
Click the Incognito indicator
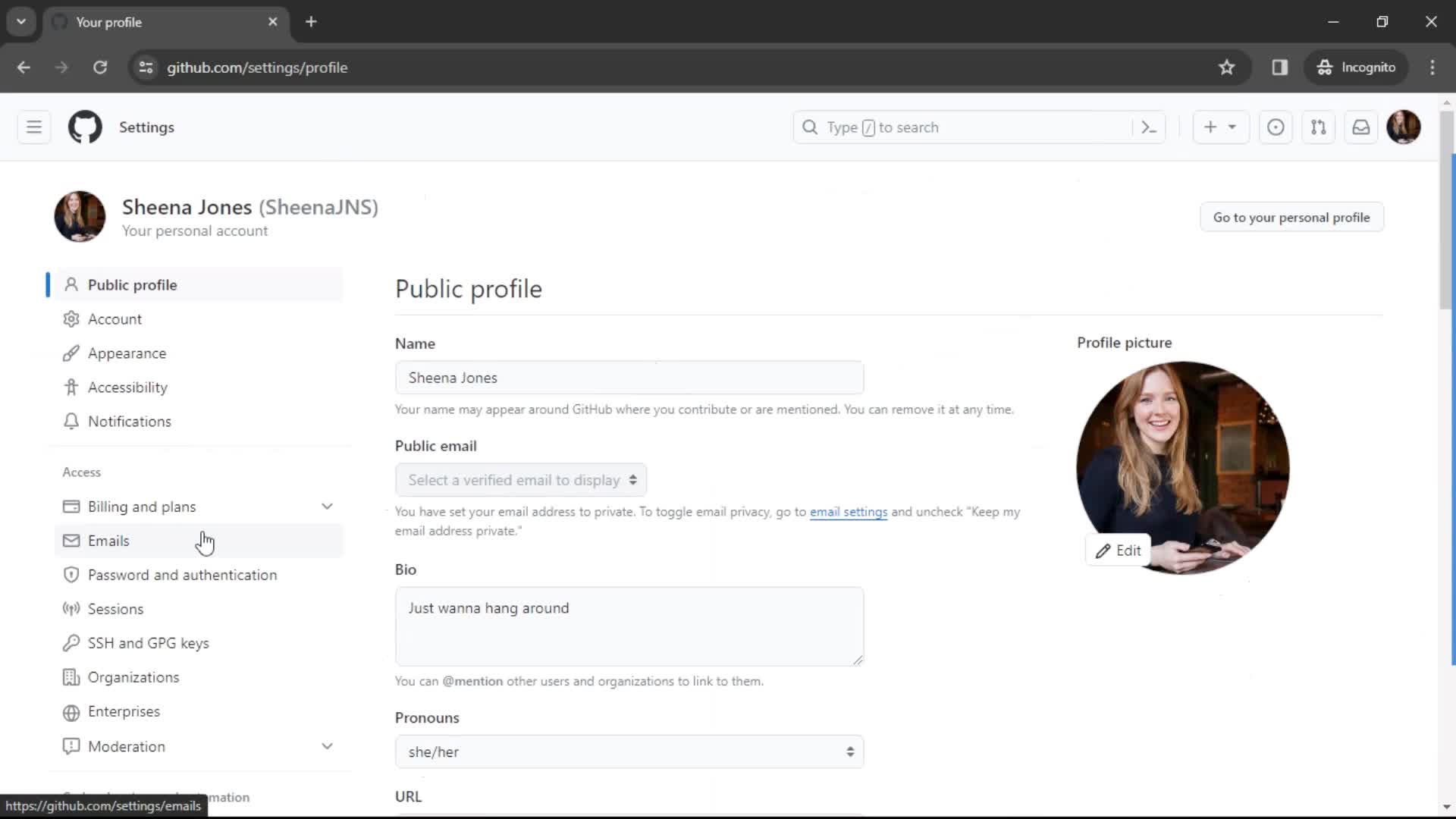pyautogui.click(x=1357, y=67)
